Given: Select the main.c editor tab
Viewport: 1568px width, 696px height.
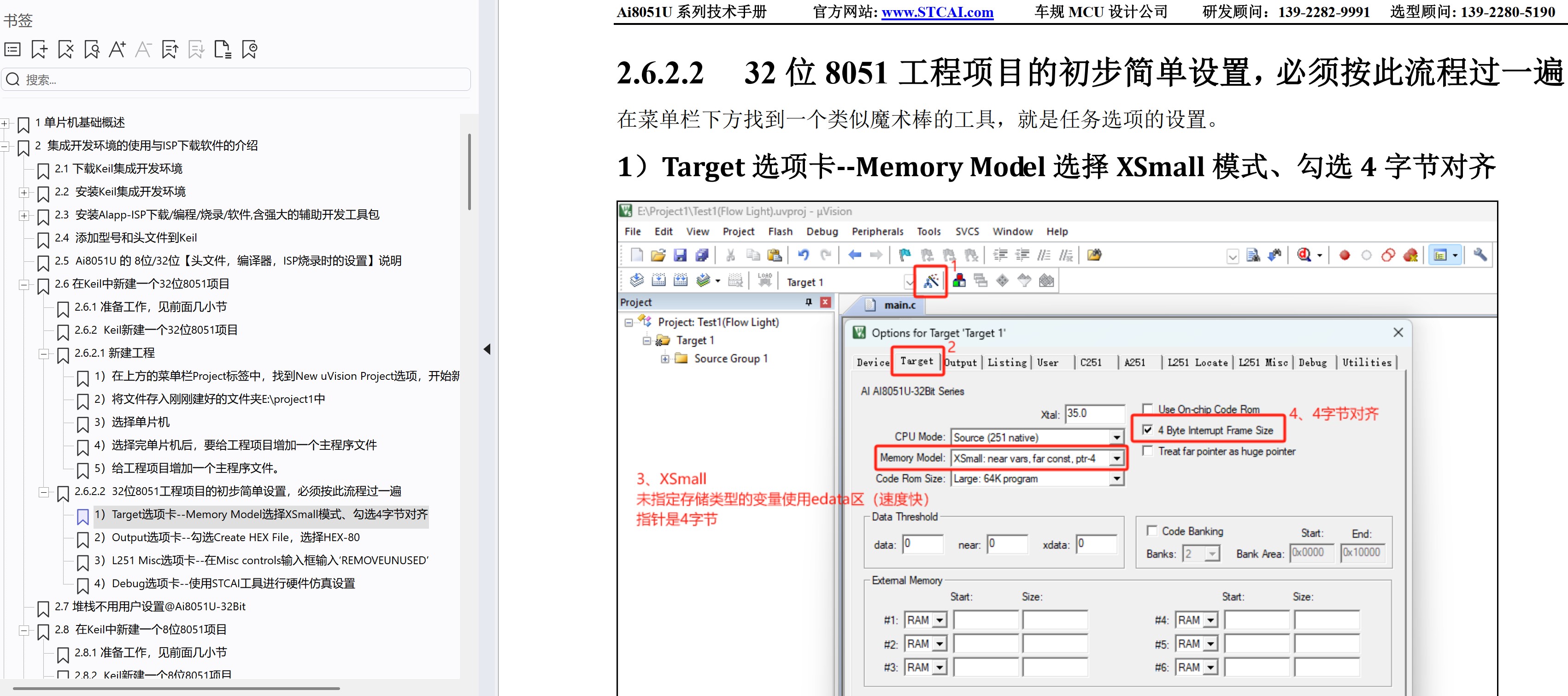Looking at the screenshot, I should [891, 305].
